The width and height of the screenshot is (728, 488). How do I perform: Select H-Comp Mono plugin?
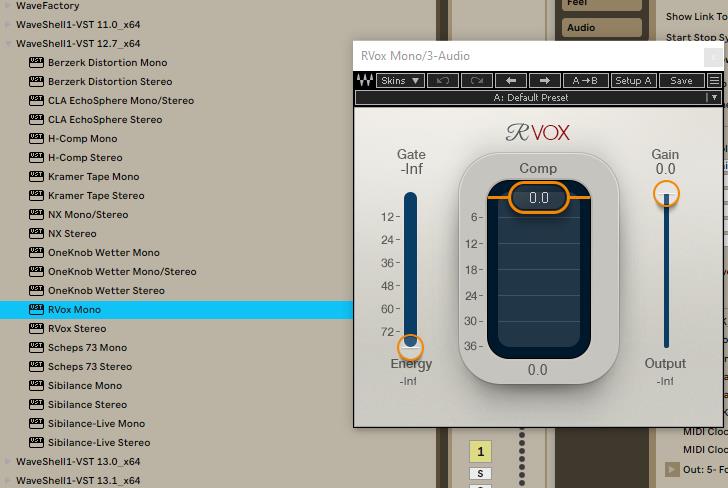tap(83, 138)
